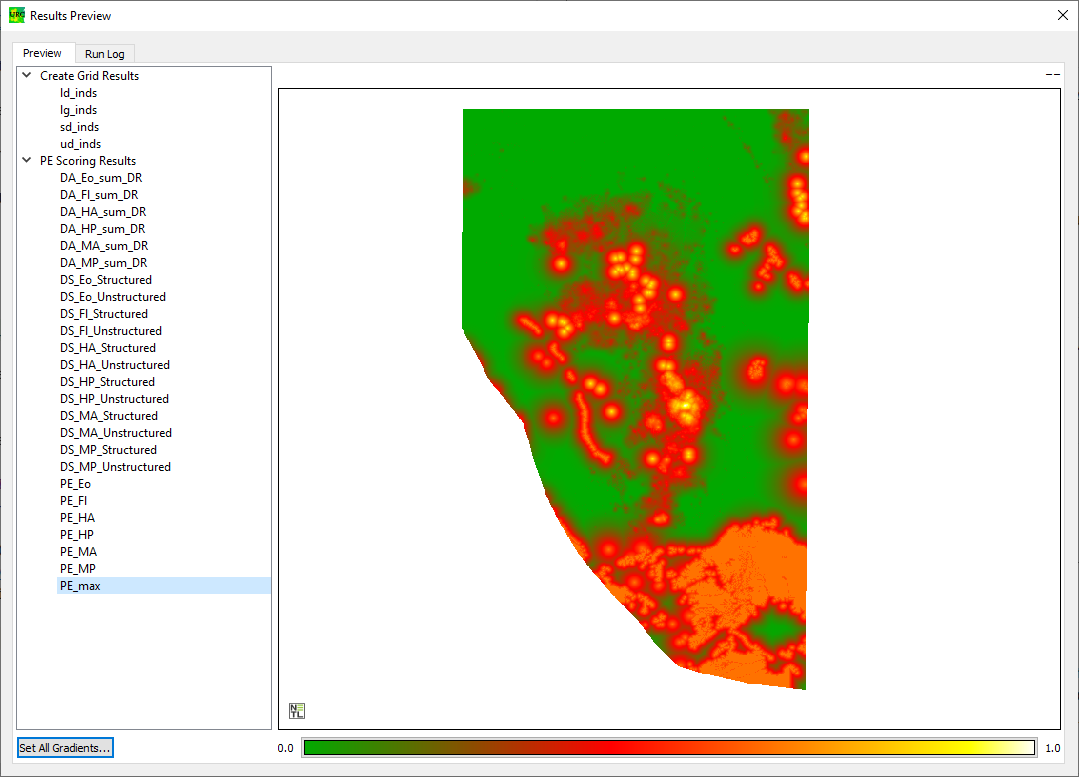Switch to the Preview tab
This screenshot has height=777, width=1079.
[x=42, y=53]
